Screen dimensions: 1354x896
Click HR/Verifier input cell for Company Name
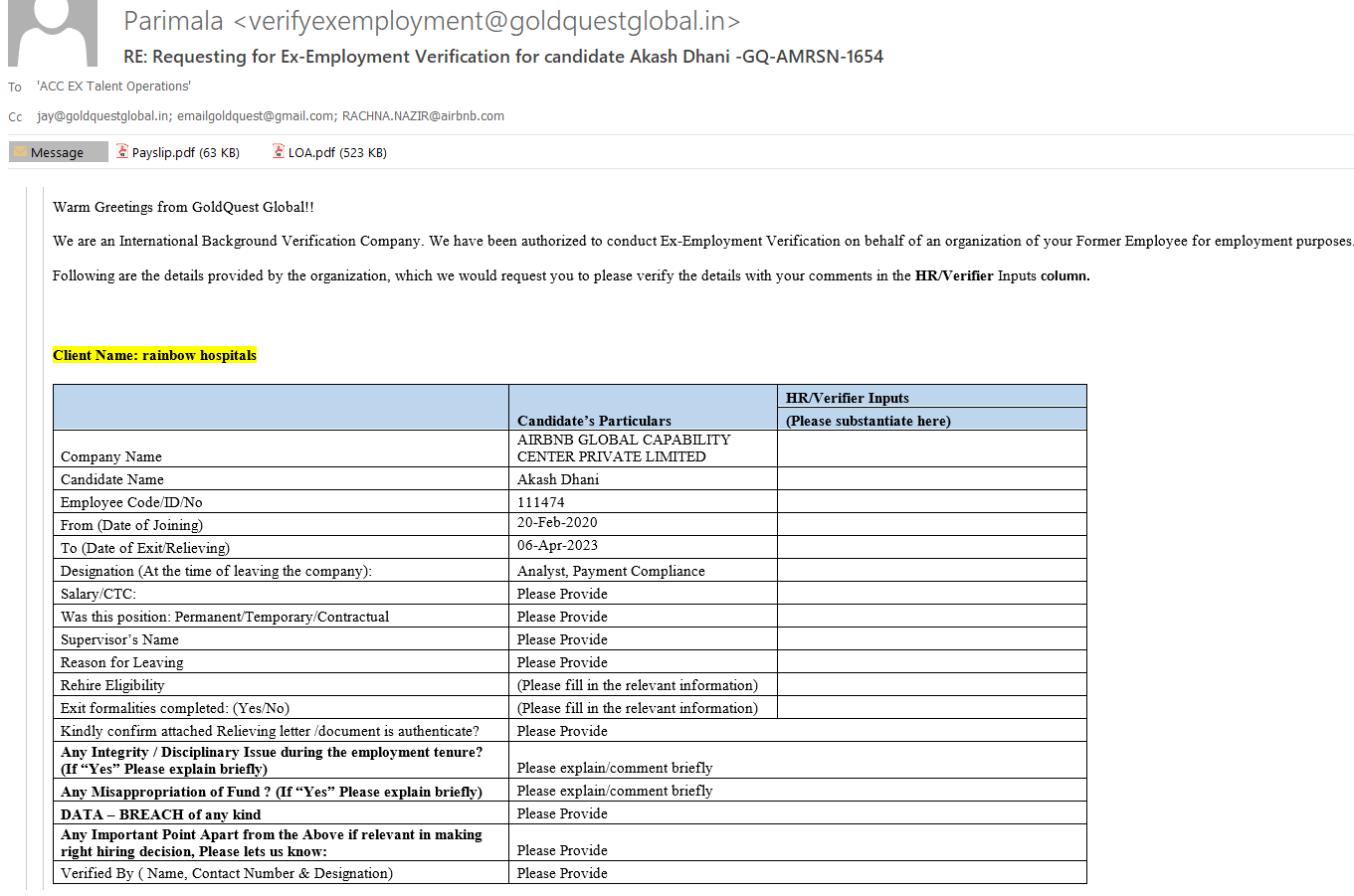(931, 448)
